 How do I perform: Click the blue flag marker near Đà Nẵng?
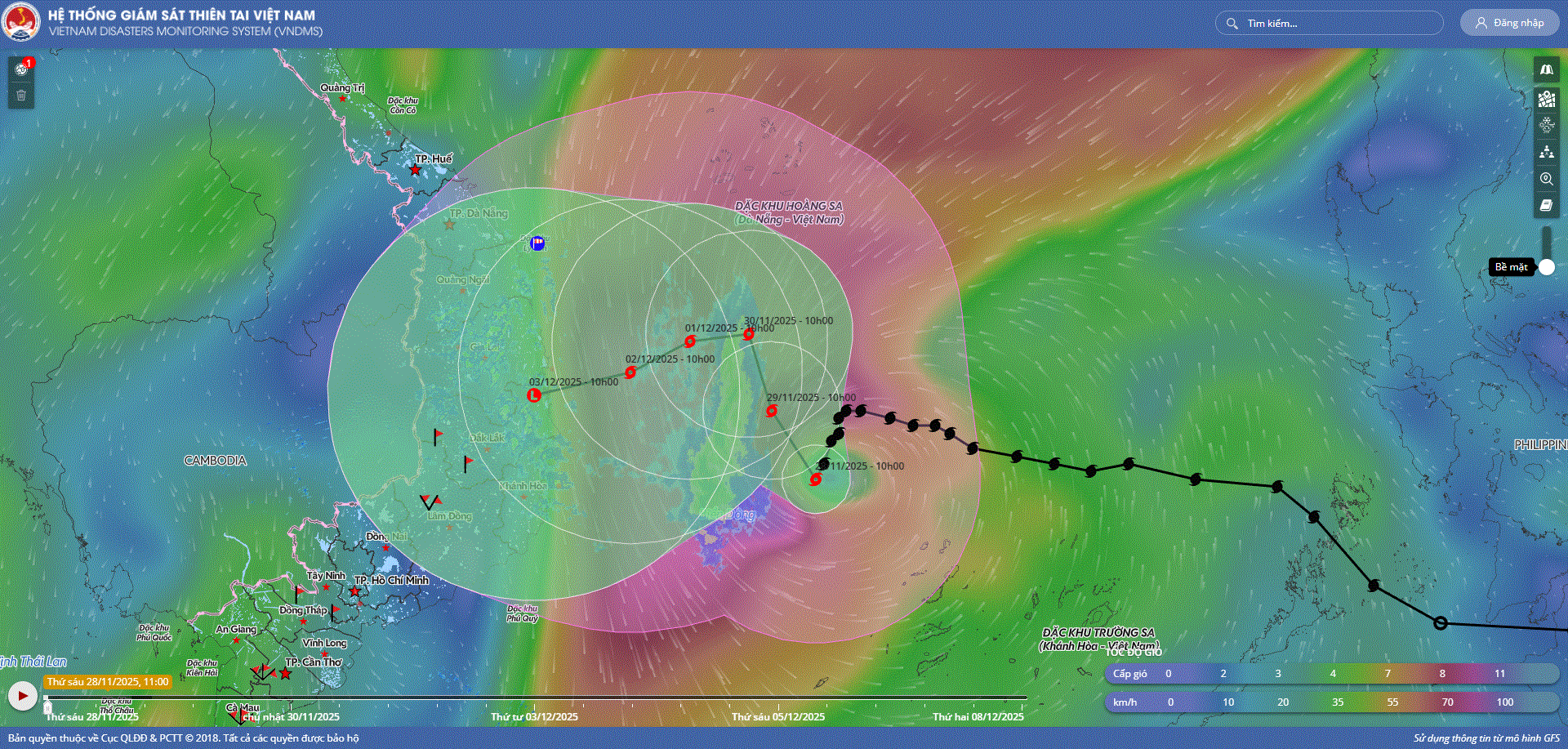[x=537, y=243]
